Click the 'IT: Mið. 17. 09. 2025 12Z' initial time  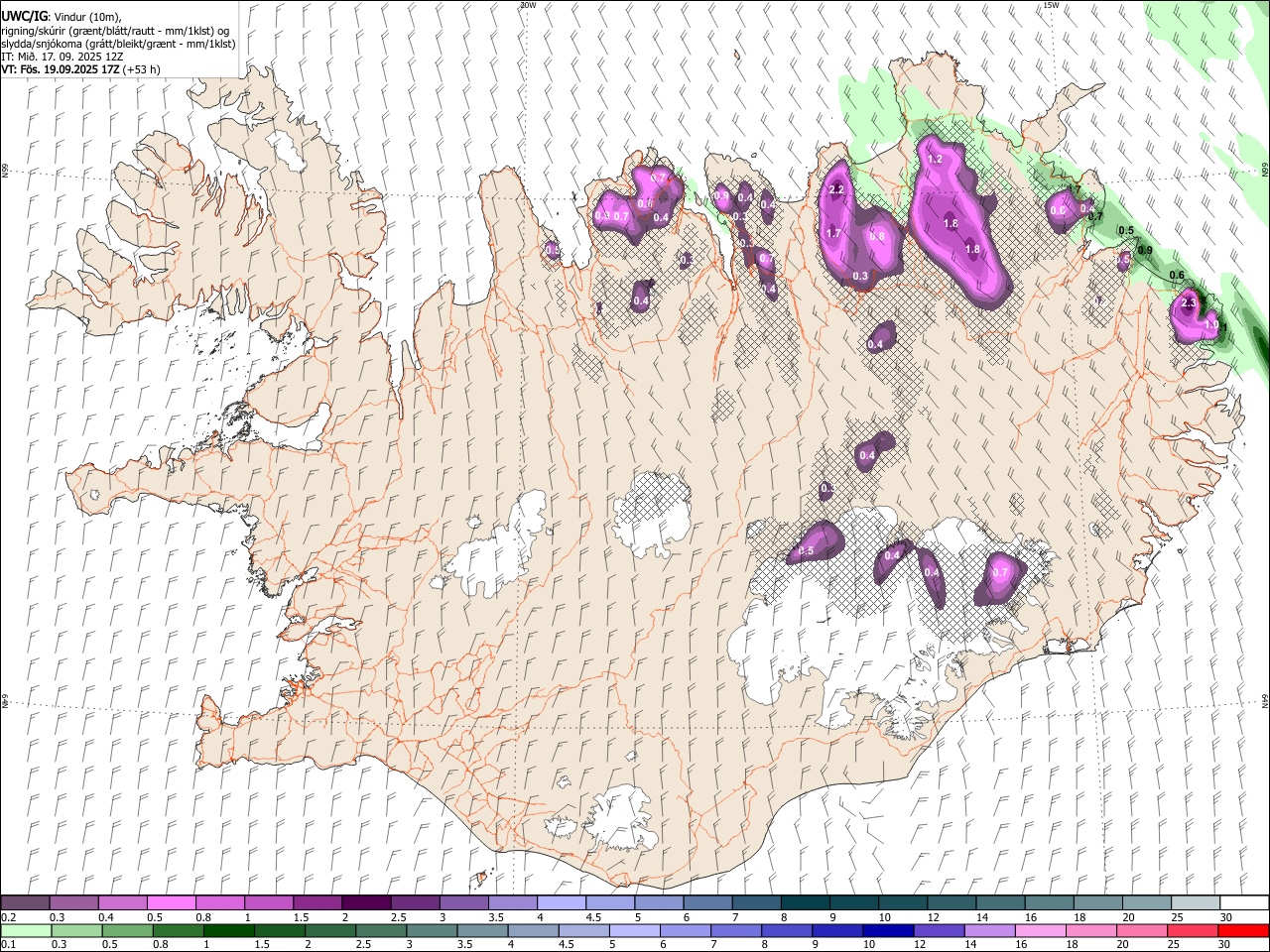tap(62, 57)
